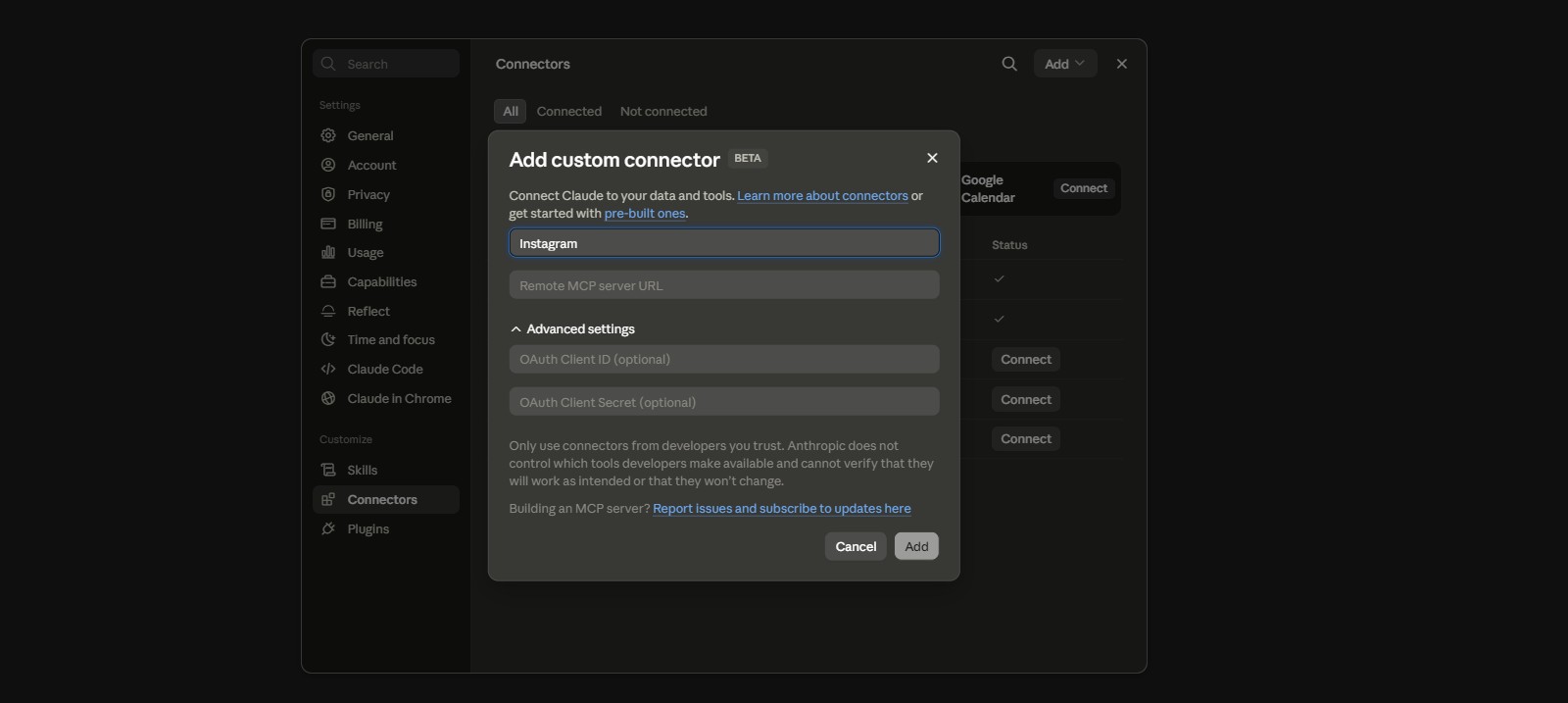Click the Cancel button

pyautogui.click(x=856, y=546)
